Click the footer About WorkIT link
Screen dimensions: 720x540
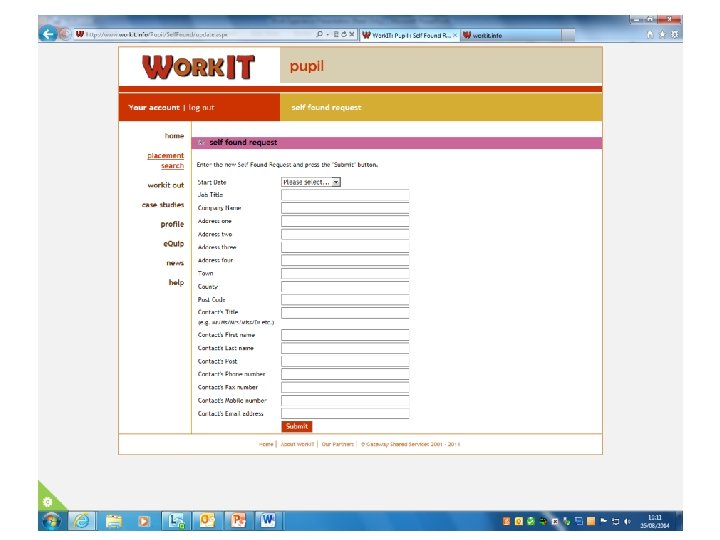coord(297,444)
